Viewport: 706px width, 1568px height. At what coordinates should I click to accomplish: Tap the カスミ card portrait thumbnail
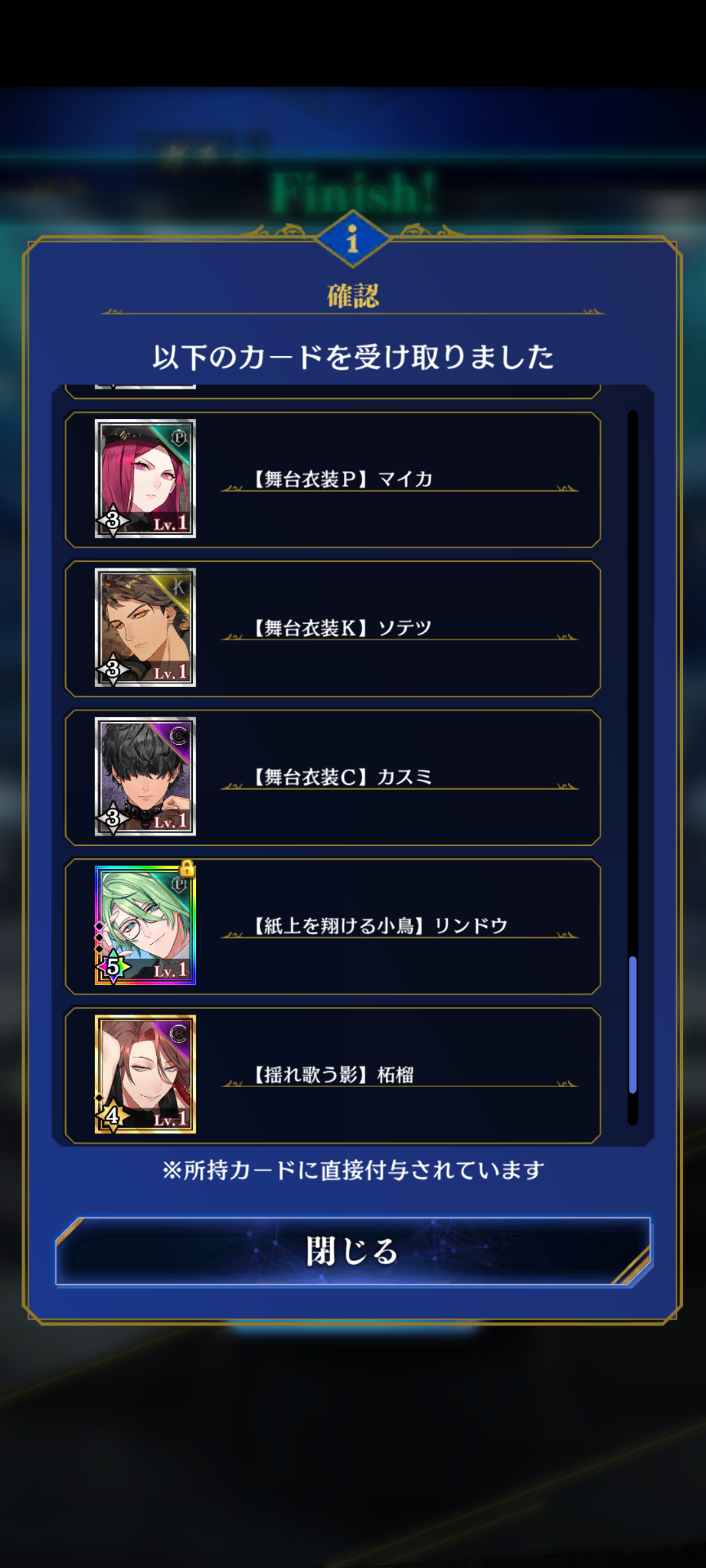[x=145, y=776]
